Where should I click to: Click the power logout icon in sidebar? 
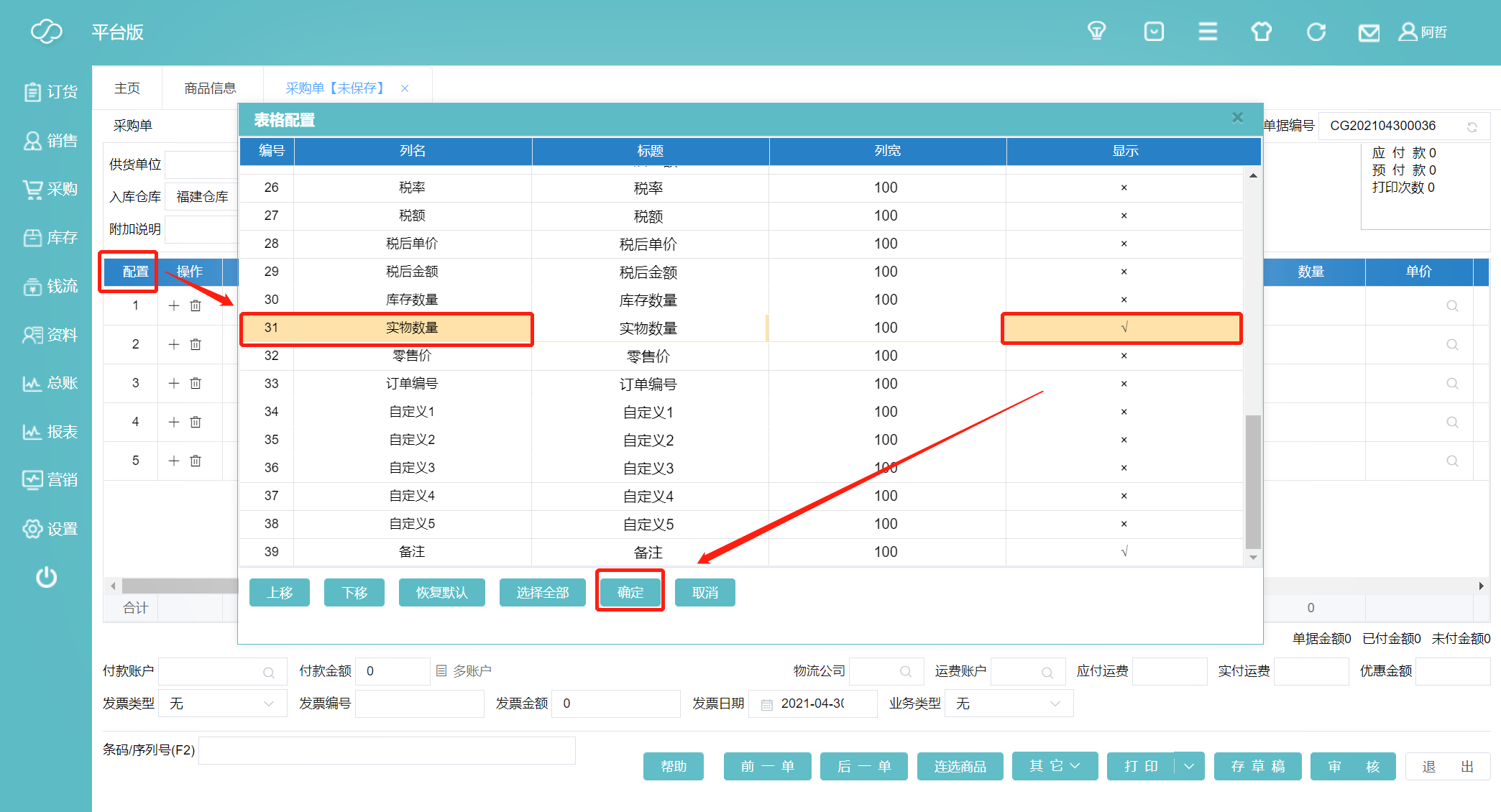point(47,577)
